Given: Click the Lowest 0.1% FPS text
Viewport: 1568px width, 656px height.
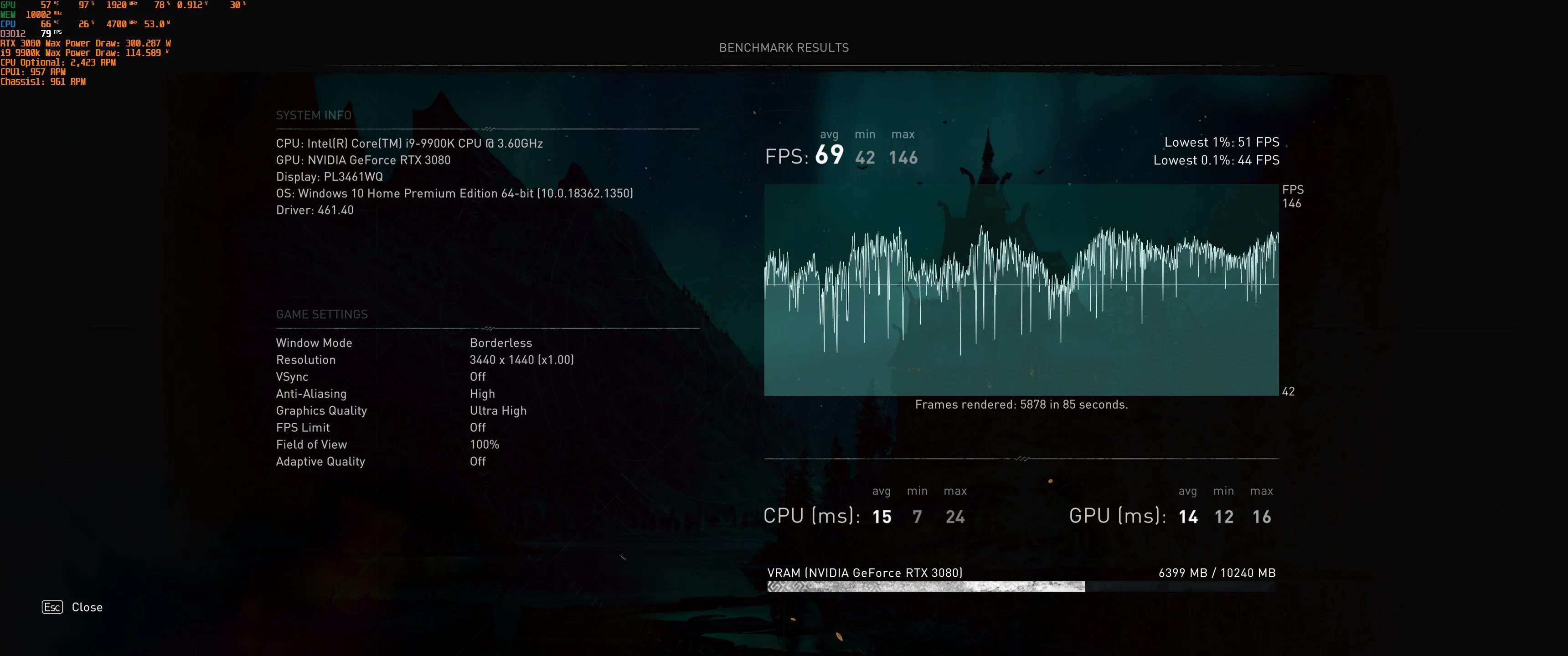Looking at the screenshot, I should click(1216, 160).
